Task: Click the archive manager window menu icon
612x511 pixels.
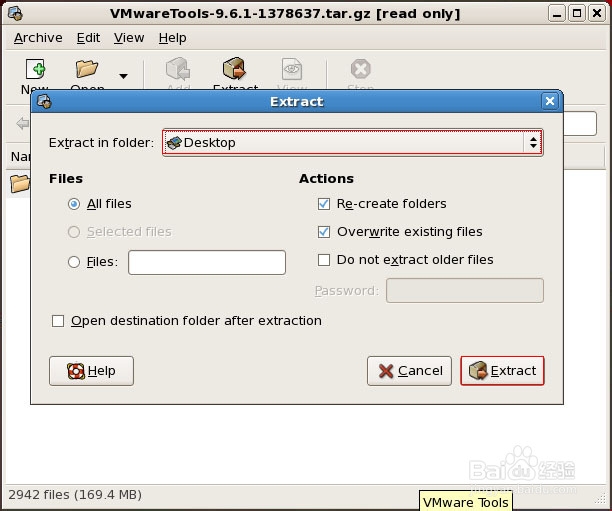Action: click(15, 14)
